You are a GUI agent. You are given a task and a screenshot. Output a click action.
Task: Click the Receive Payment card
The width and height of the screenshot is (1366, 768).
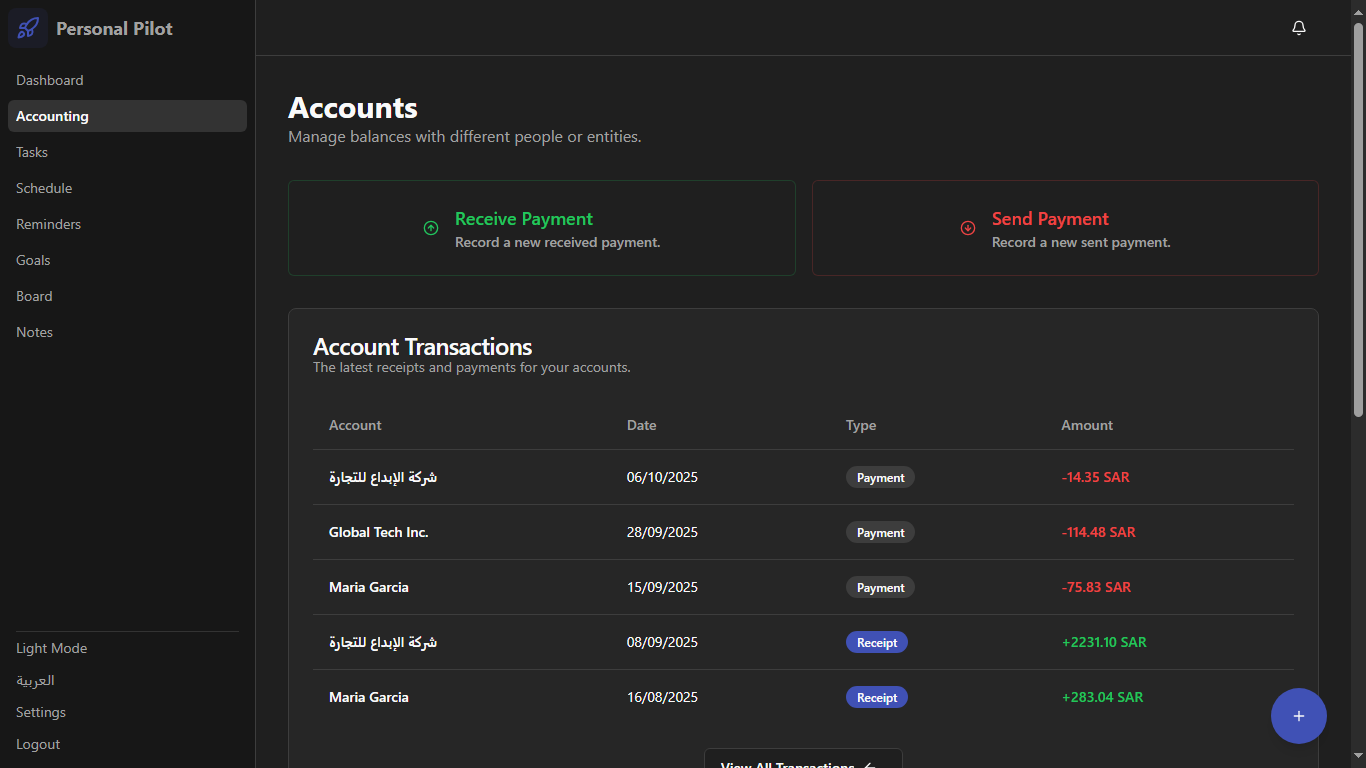tap(541, 228)
